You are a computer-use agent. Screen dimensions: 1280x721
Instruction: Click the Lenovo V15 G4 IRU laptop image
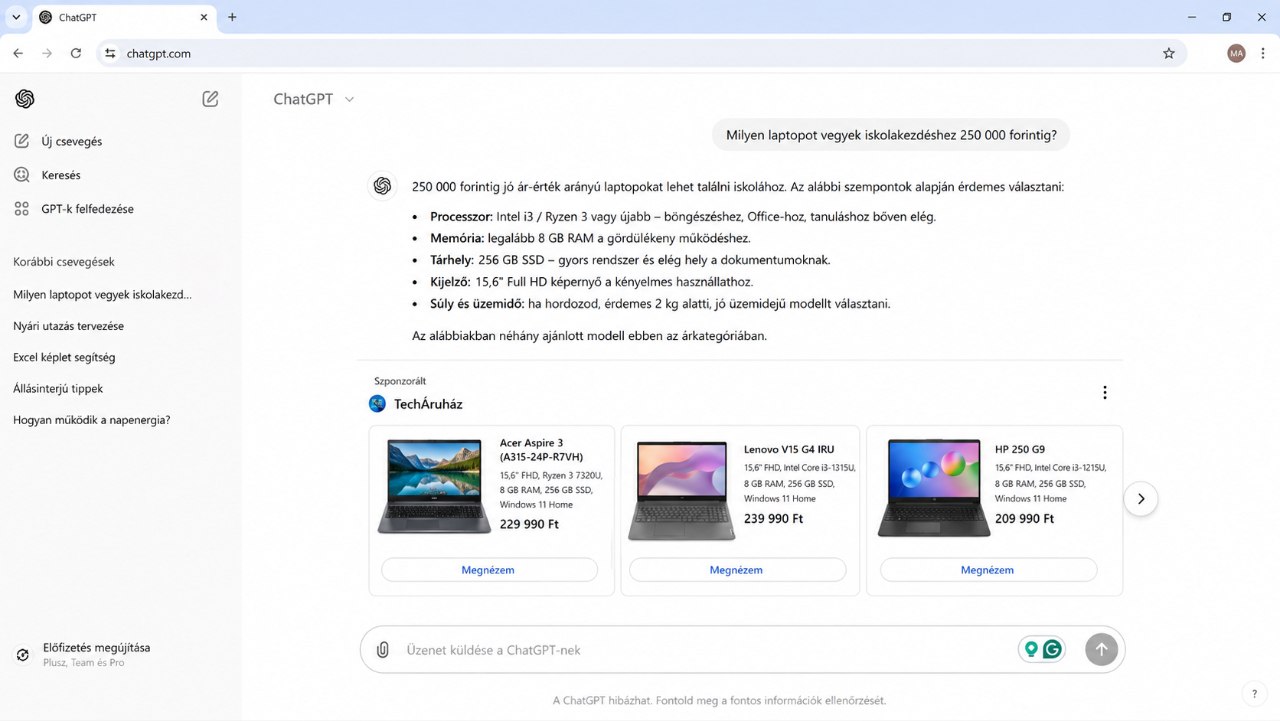[x=682, y=490]
